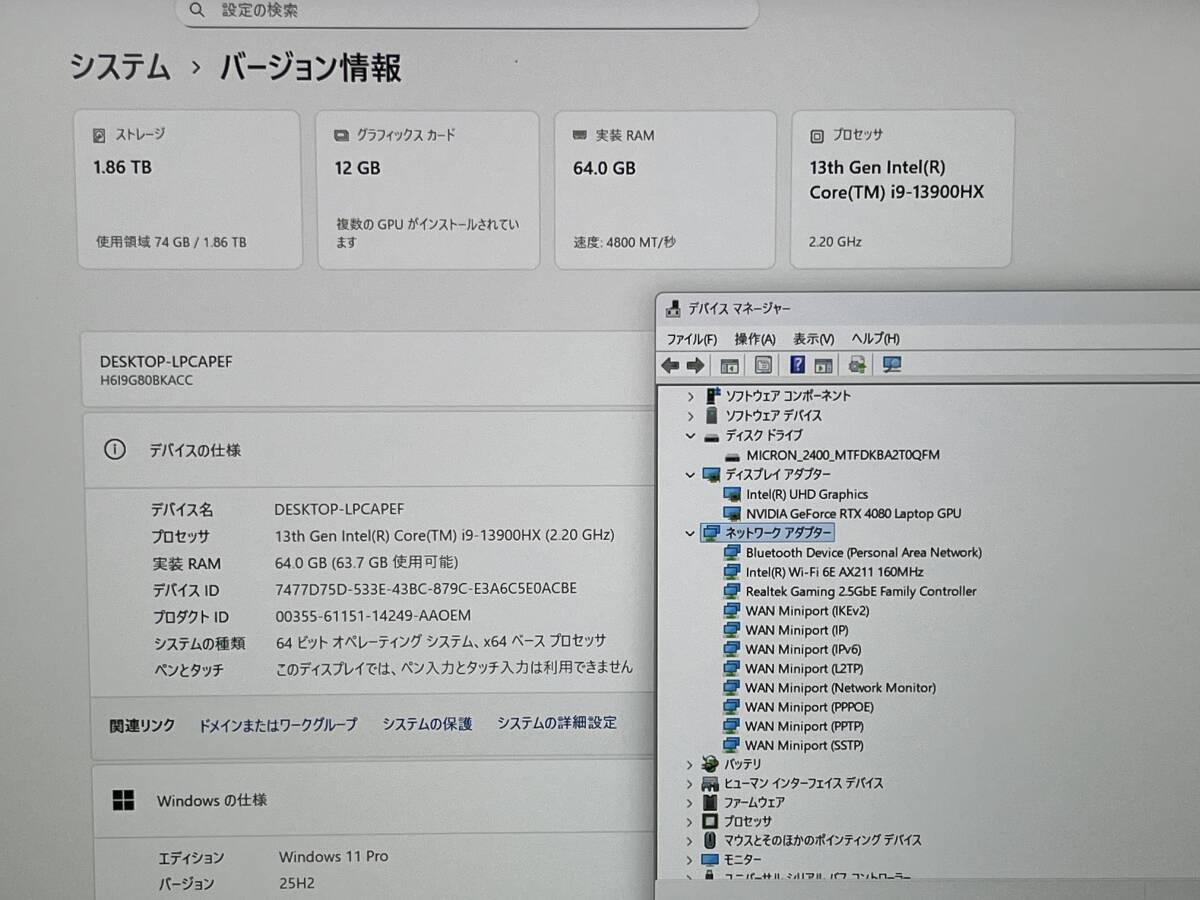Open the Properties toolbar icon in Device Manager
This screenshot has width=1200, height=900.
tap(764, 365)
